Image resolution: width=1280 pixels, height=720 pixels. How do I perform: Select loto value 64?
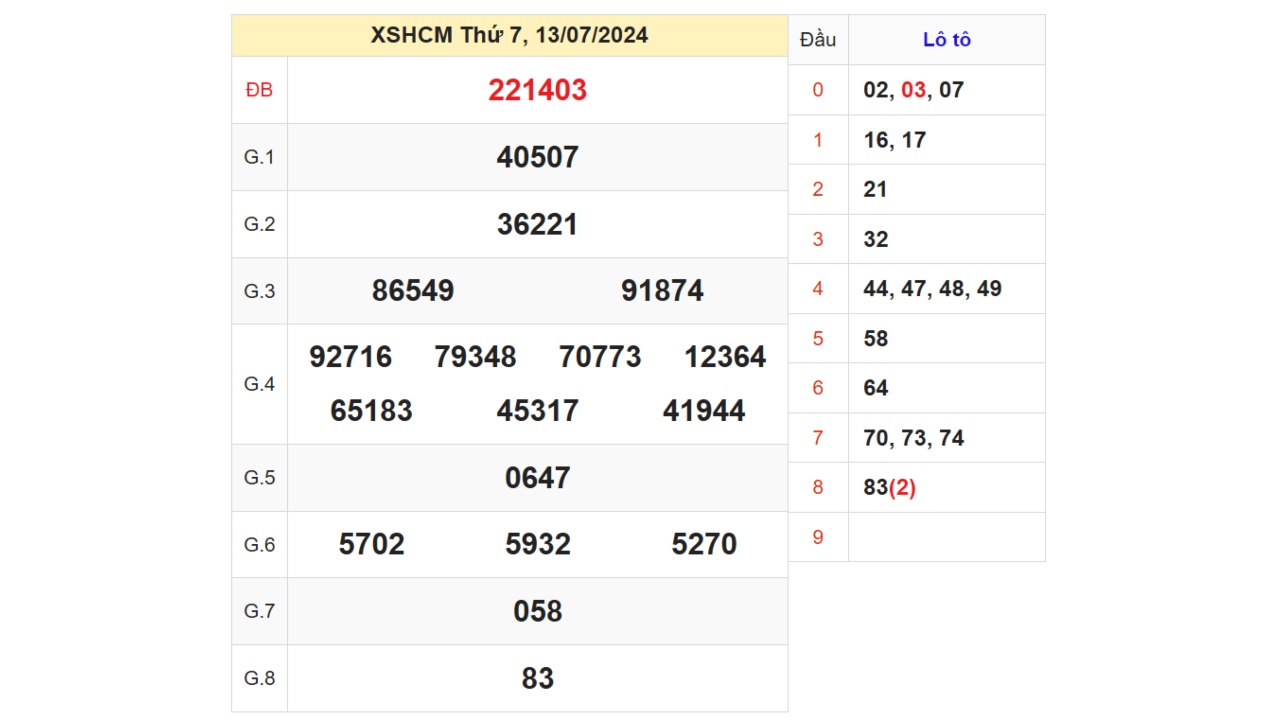click(x=875, y=388)
